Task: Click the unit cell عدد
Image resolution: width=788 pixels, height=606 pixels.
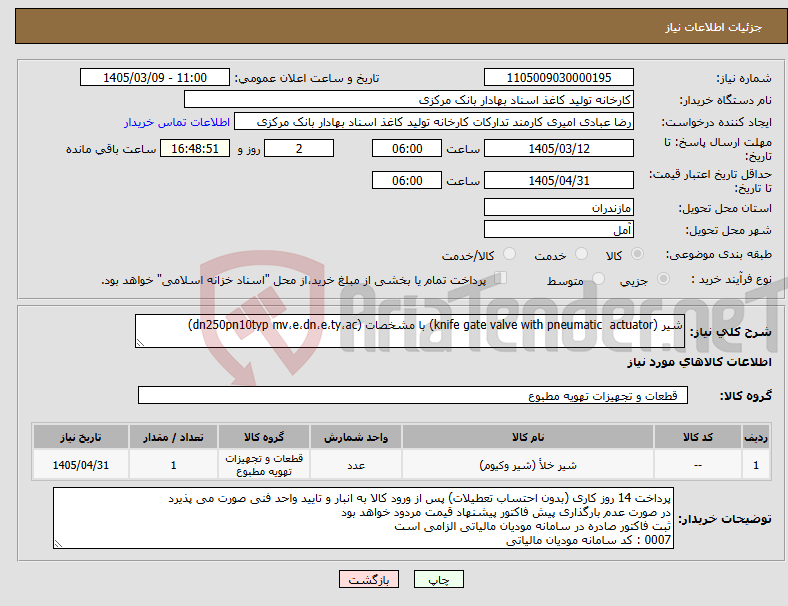Action: coord(356,465)
